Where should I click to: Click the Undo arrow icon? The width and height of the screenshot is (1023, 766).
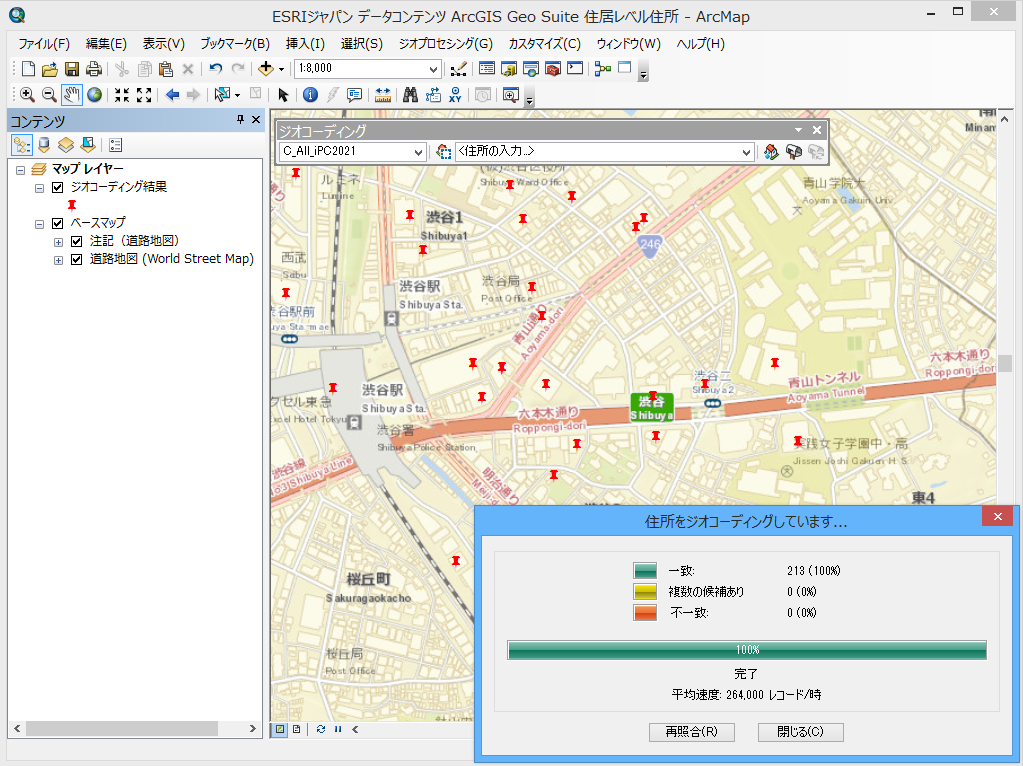[216, 69]
